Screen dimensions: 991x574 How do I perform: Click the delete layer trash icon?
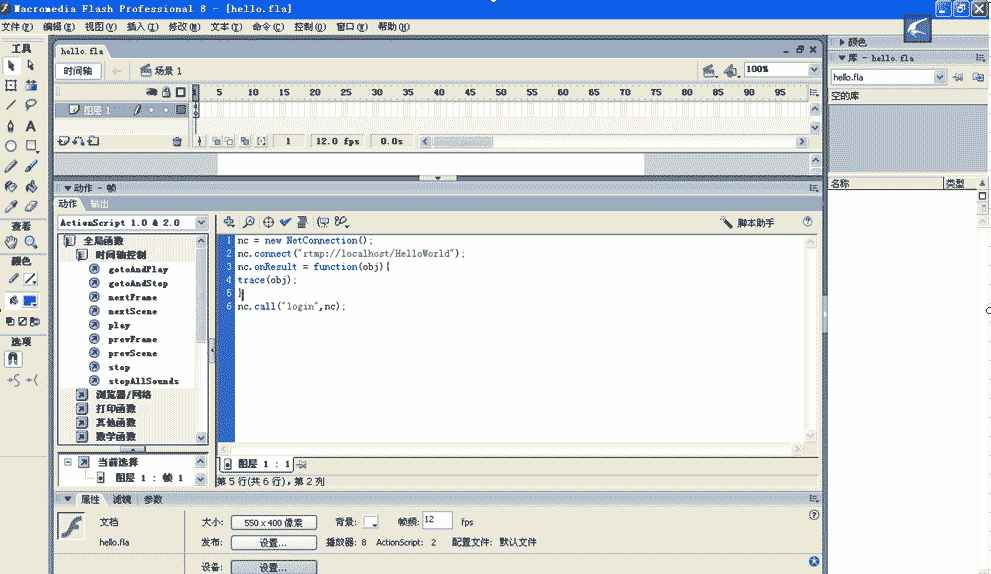[177, 142]
